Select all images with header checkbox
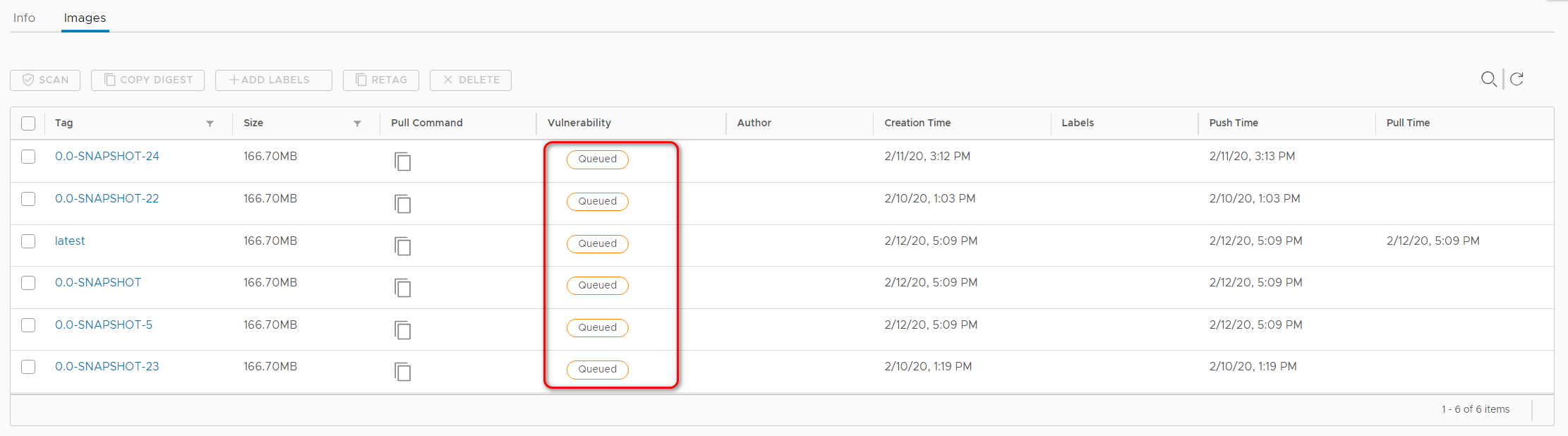This screenshot has width=1568, height=436. click(28, 123)
